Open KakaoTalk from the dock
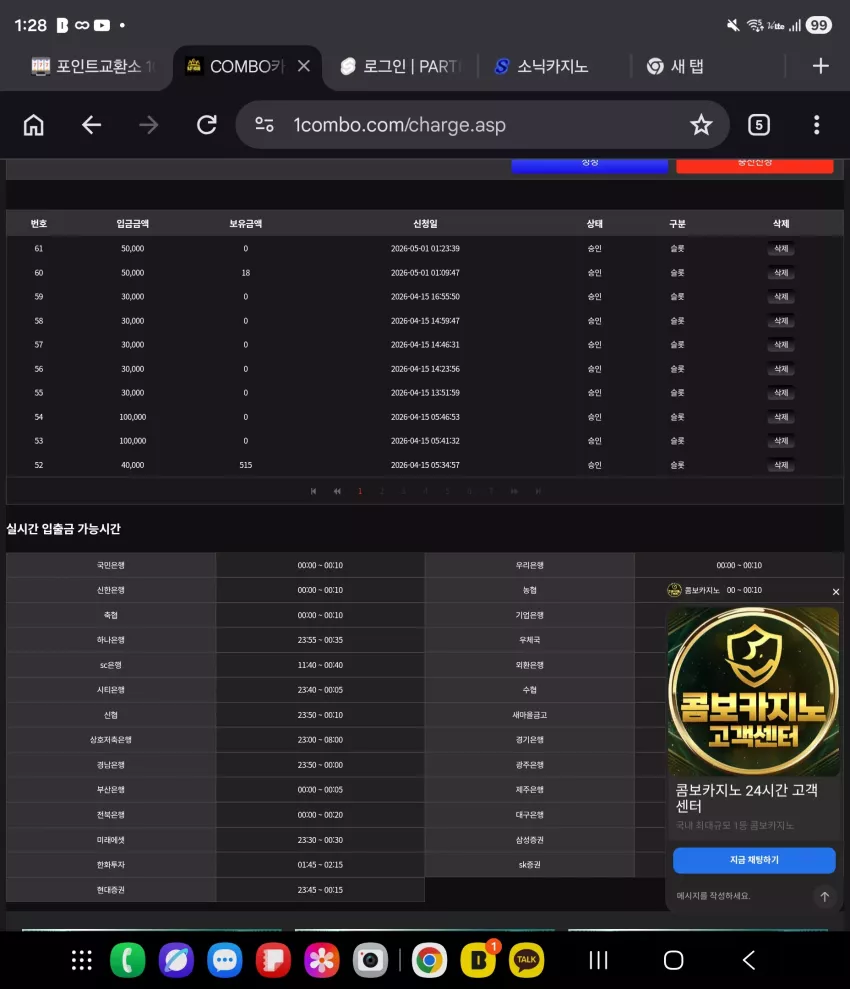 click(x=527, y=960)
